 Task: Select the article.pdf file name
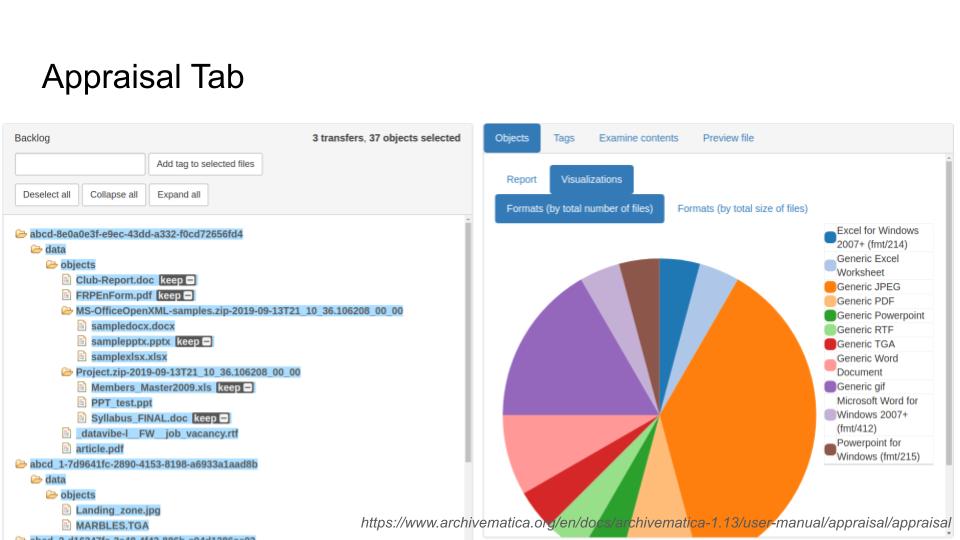100,448
